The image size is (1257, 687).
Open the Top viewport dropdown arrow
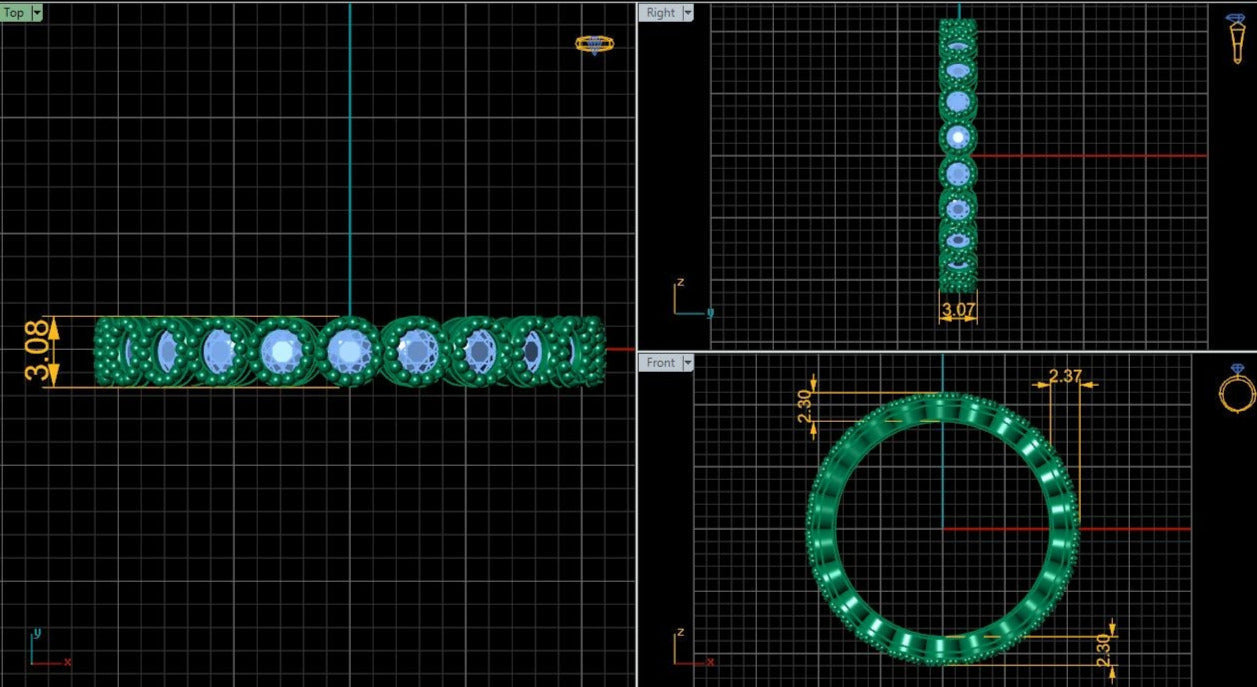37,13
